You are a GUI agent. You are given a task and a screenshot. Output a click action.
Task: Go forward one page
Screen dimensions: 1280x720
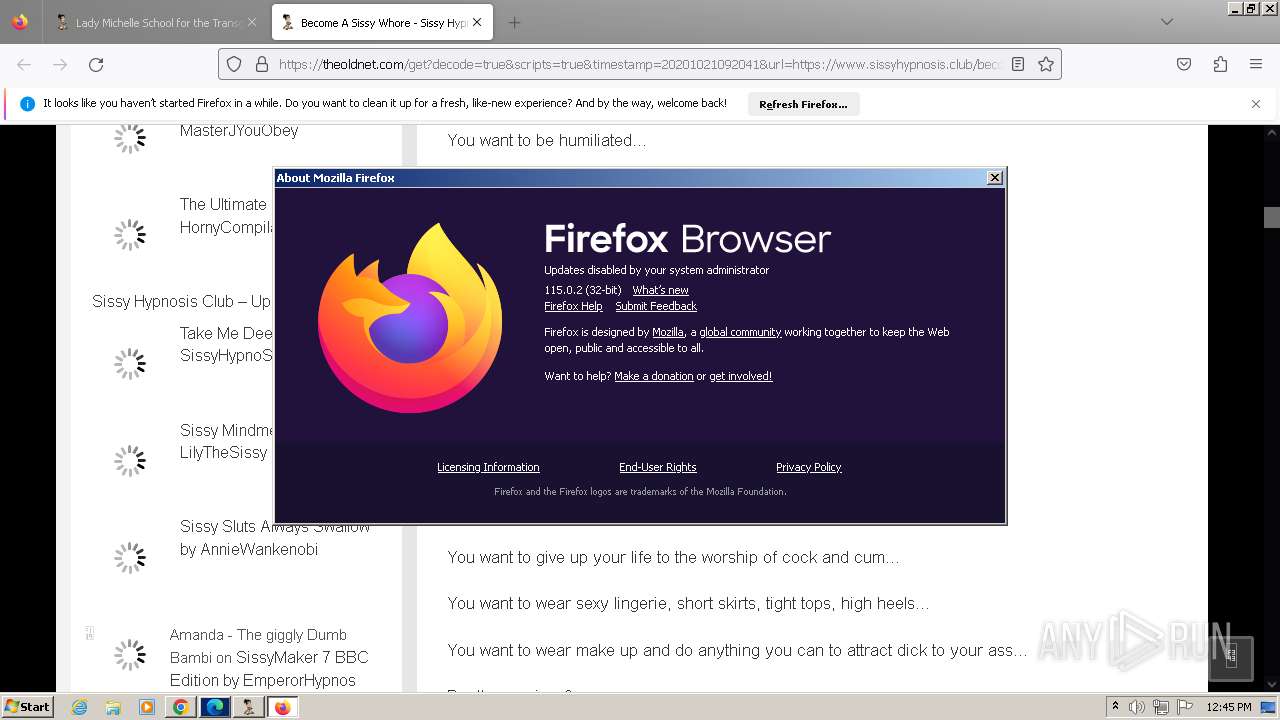point(60,64)
